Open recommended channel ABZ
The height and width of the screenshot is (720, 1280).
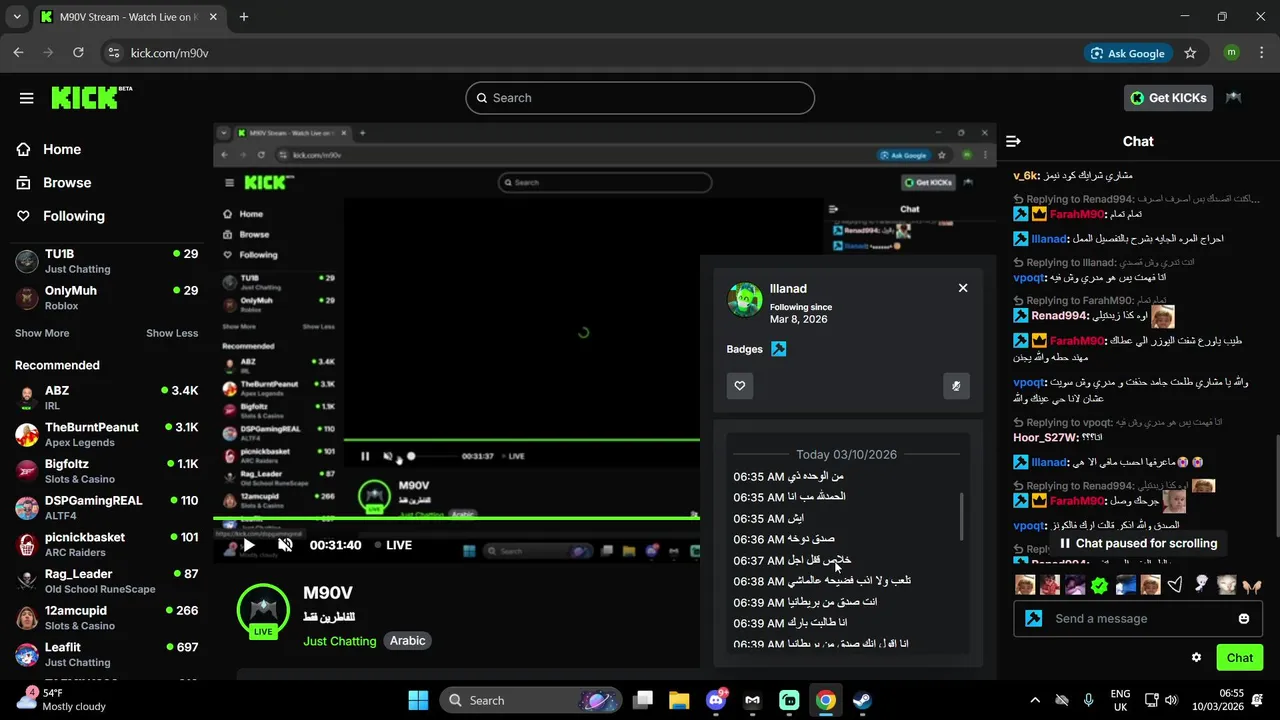[x=106, y=398]
